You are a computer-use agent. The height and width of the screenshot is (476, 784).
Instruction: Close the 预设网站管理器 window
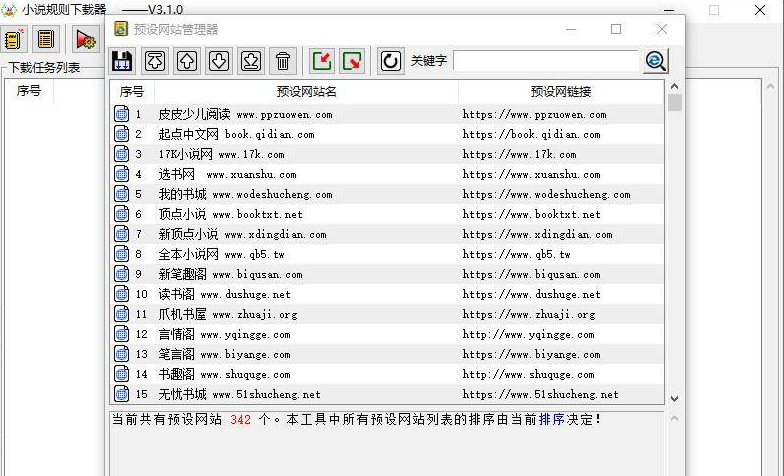point(662,29)
